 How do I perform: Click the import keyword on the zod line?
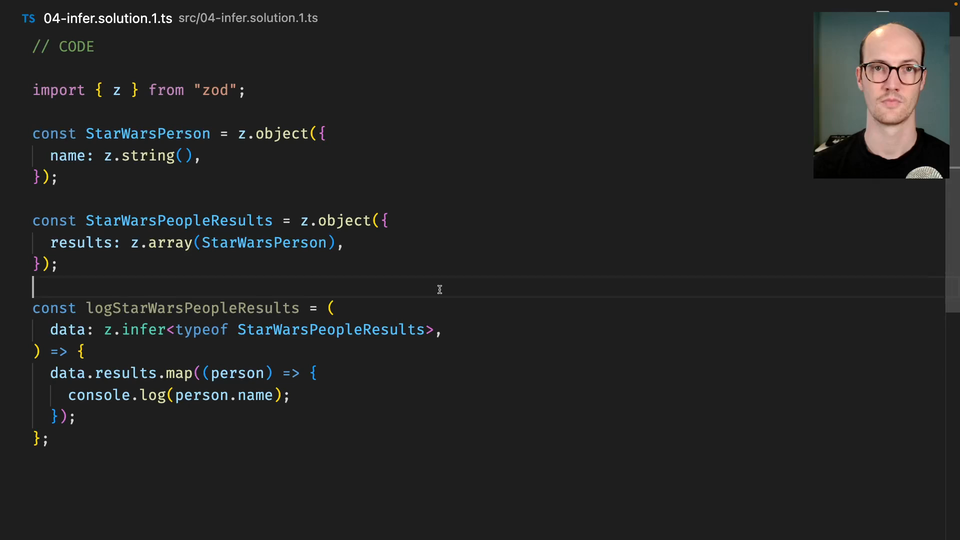tap(58, 90)
